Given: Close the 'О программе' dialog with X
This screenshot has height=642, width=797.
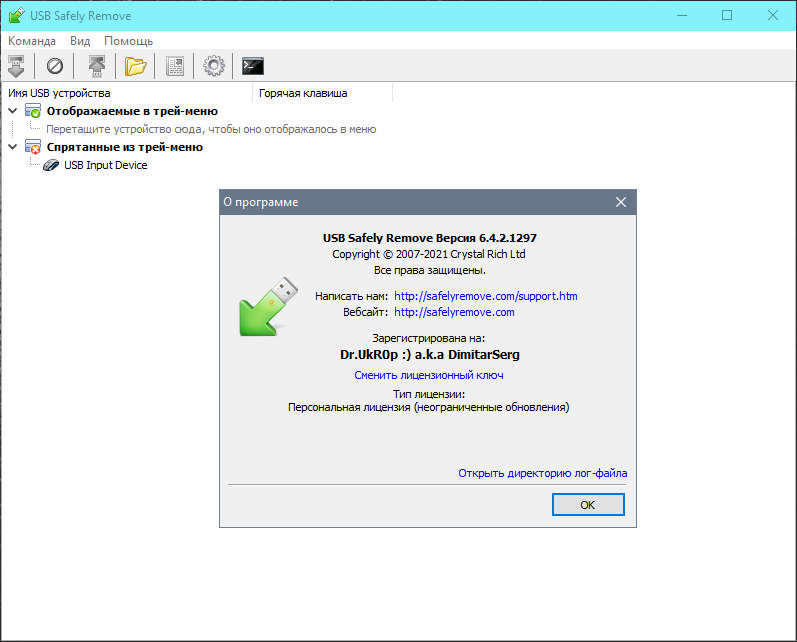Looking at the screenshot, I should (621, 202).
